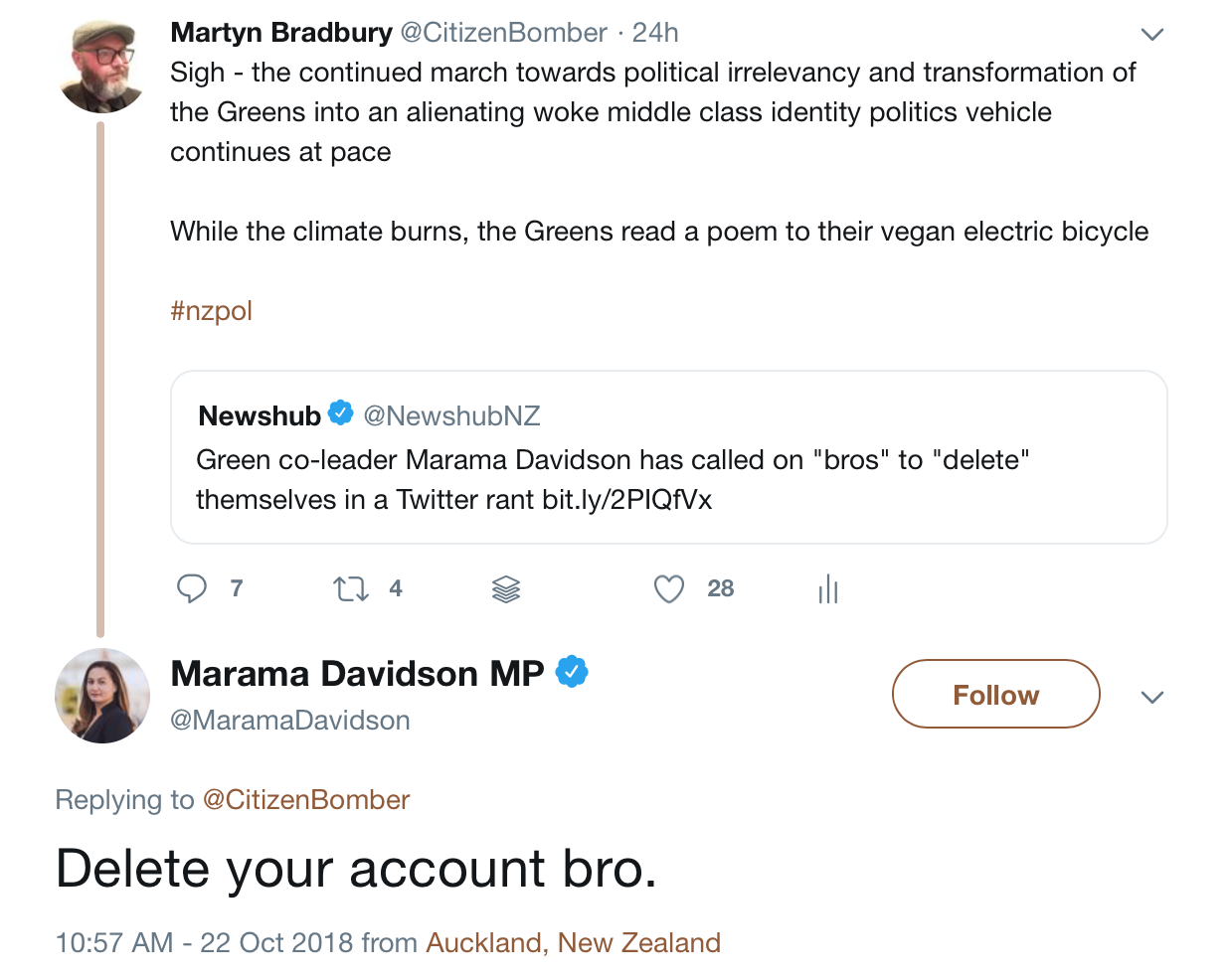
Task: Open Marama Davidson tweet options chevron
Action: coord(1151,697)
